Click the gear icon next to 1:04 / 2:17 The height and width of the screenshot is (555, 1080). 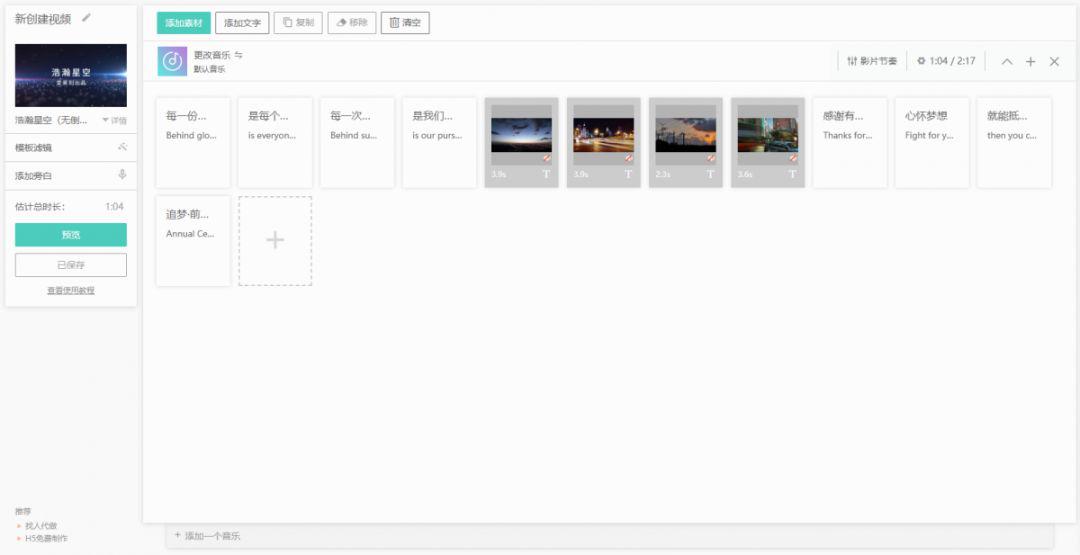[921, 61]
